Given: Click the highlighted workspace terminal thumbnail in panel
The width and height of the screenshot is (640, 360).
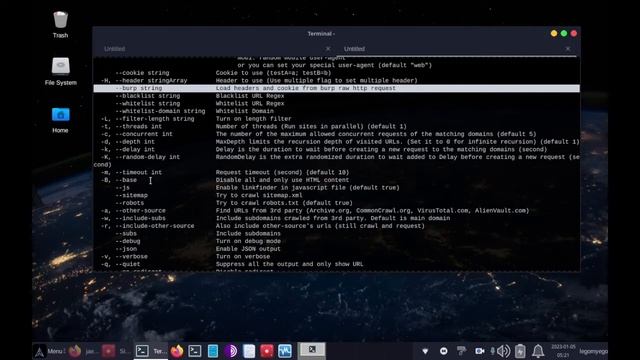Looking at the screenshot, I should (x=311, y=350).
